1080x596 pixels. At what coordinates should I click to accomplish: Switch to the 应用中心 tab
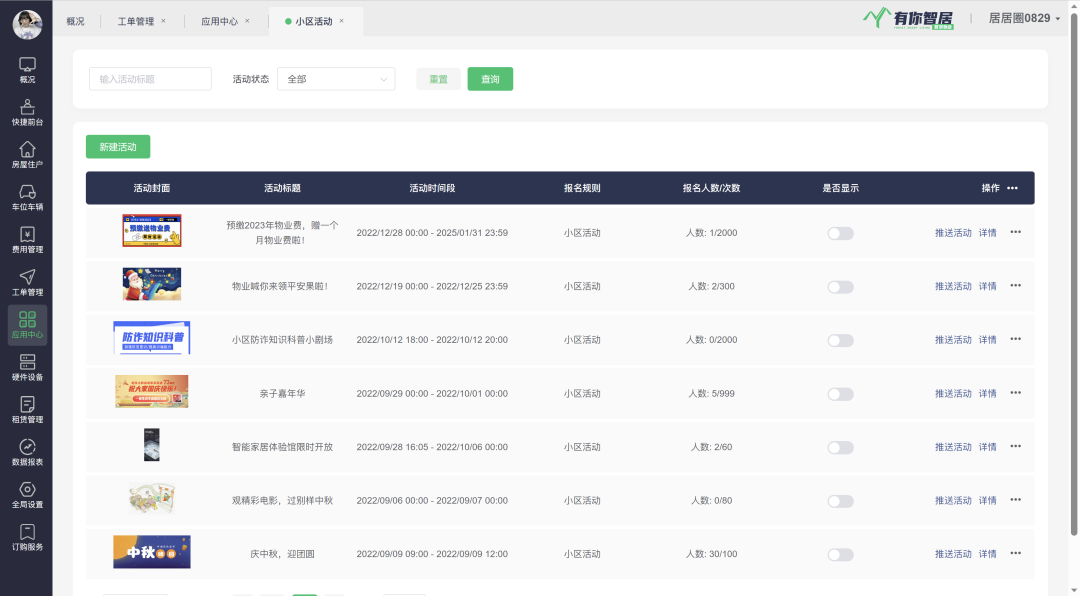click(219, 21)
